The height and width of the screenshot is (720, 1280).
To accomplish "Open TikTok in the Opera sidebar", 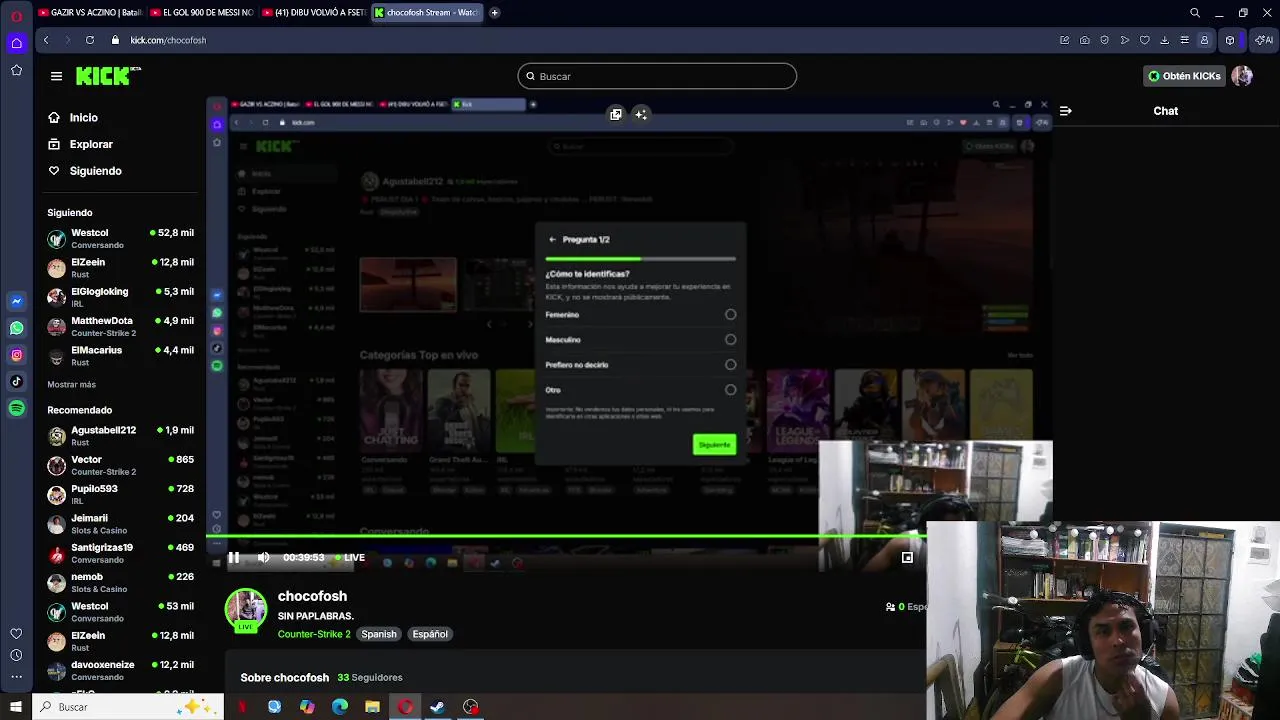I will point(16,381).
